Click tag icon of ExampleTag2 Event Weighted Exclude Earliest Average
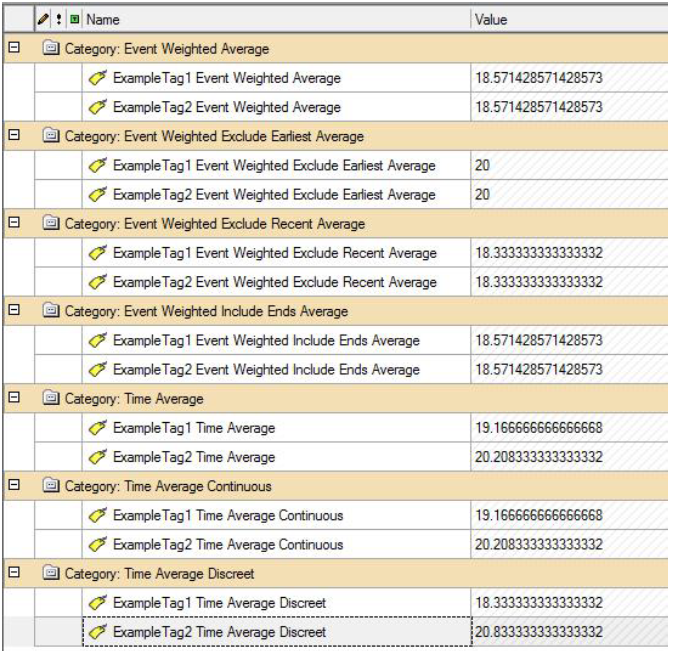This screenshot has width=674, height=651. tap(98, 194)
